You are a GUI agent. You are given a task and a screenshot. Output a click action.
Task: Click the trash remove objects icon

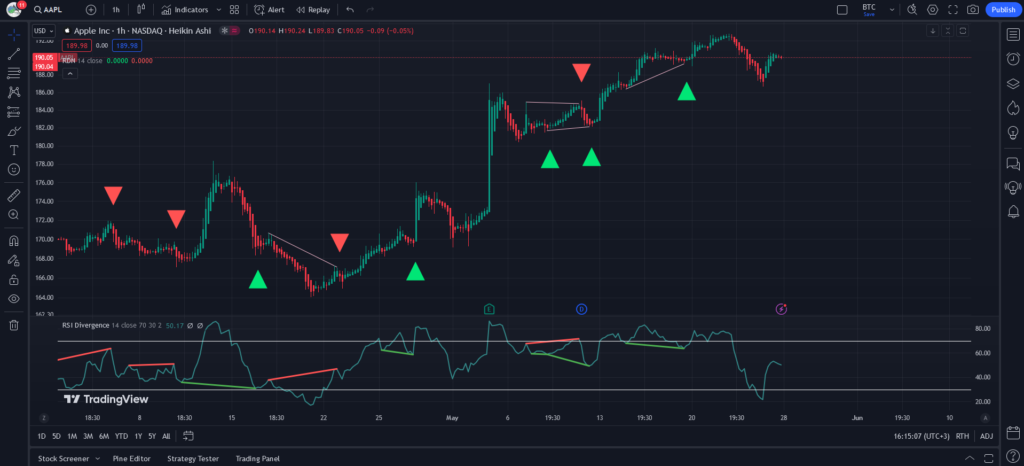14,325
